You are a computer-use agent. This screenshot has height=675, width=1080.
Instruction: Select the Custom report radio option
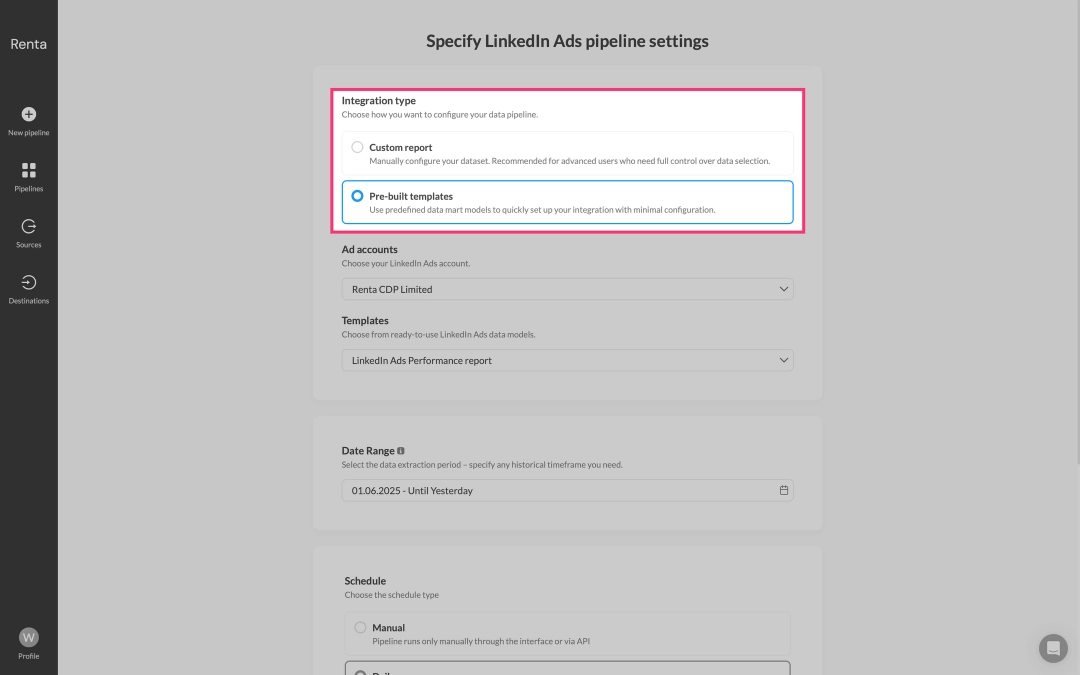(x=357, y=147)
